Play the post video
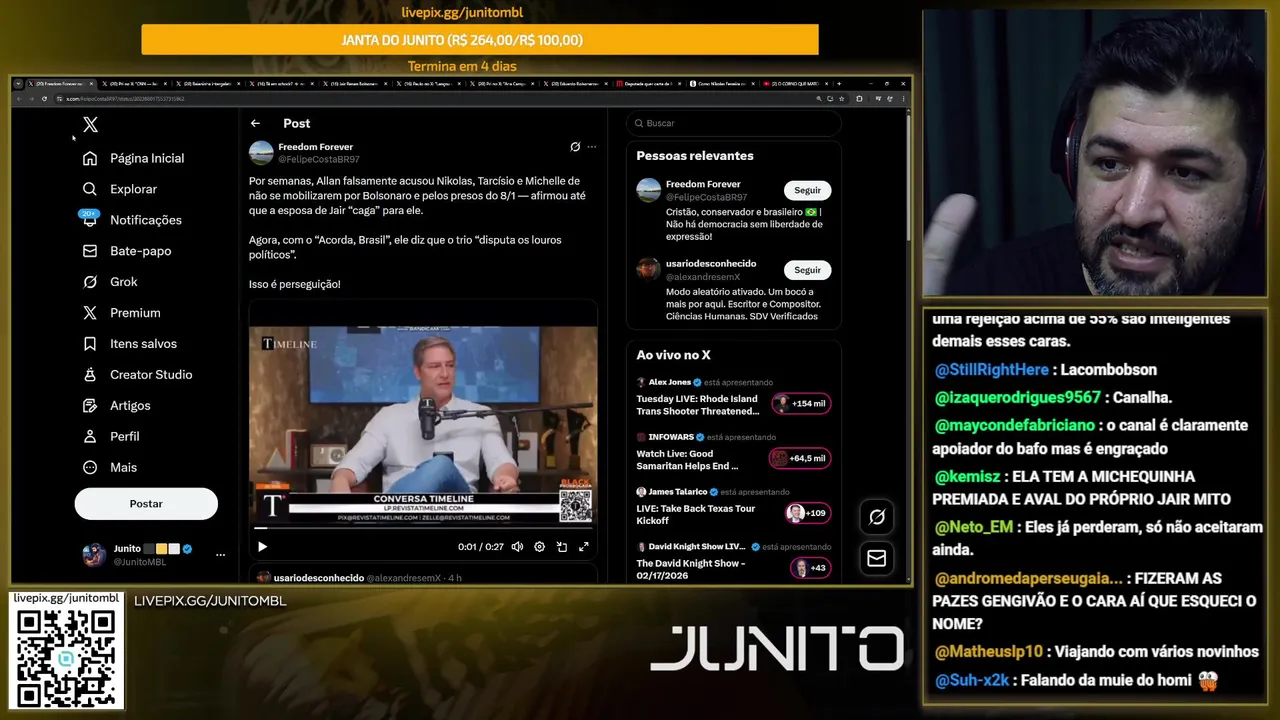This screenshot has width=1280, height=720. 262,547
